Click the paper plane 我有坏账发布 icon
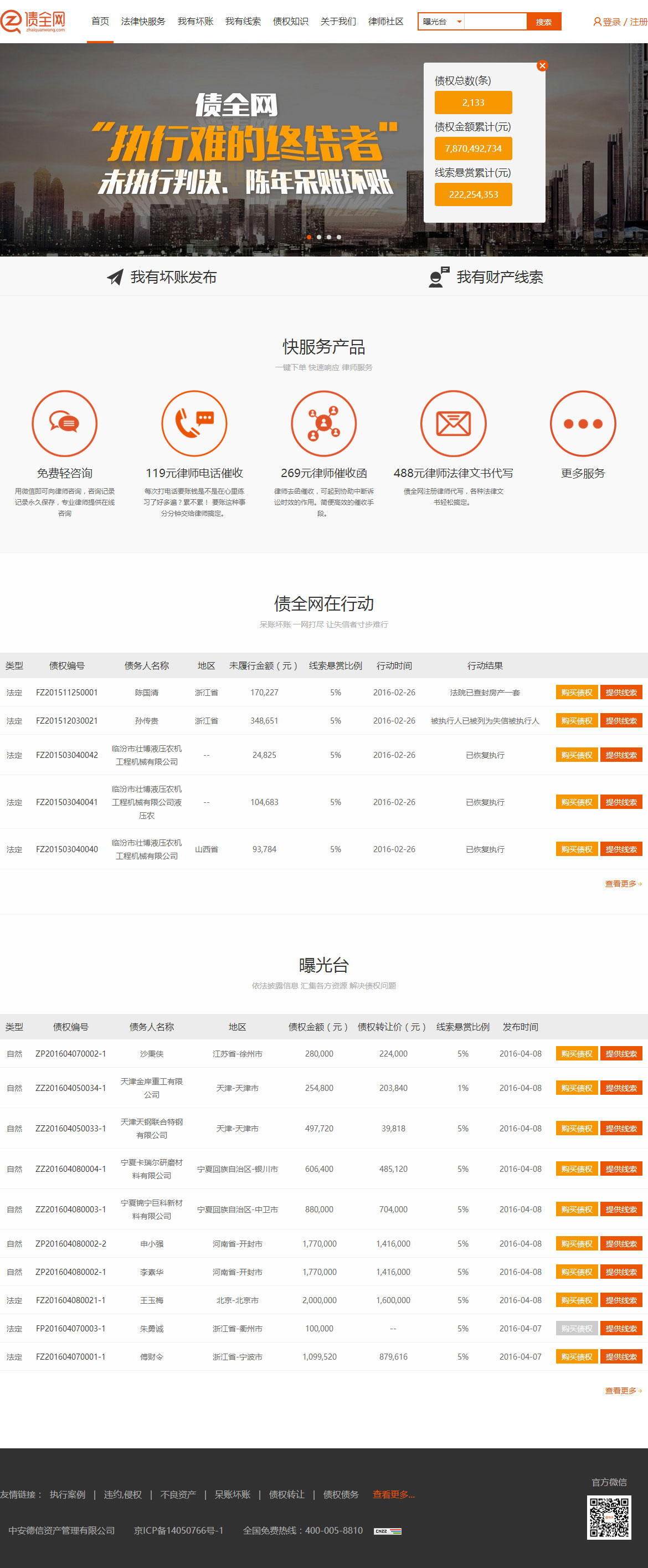The image size is (648, 1568). pos(115,278)
